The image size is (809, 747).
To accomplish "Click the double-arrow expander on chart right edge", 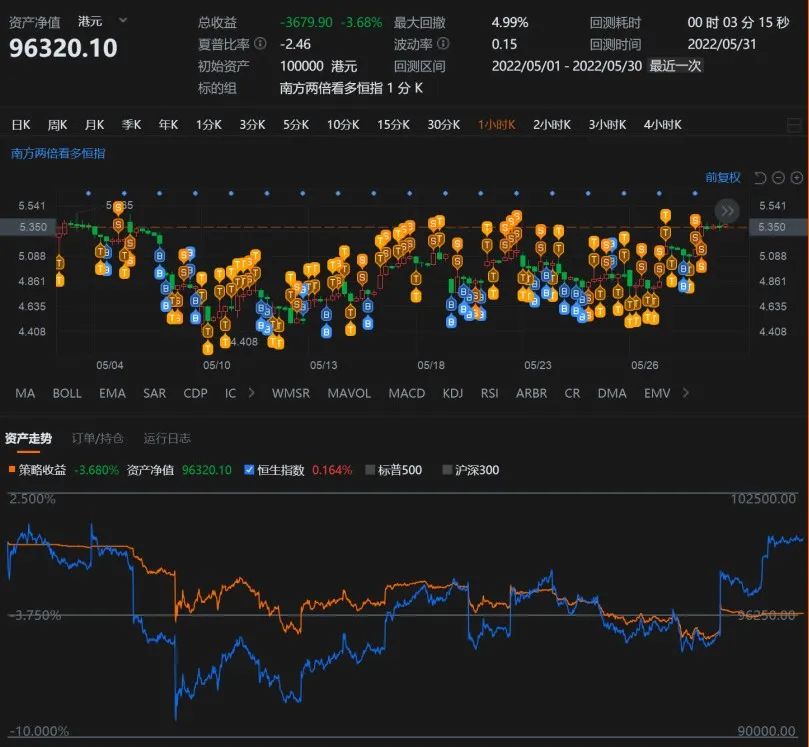I will 727,211.
